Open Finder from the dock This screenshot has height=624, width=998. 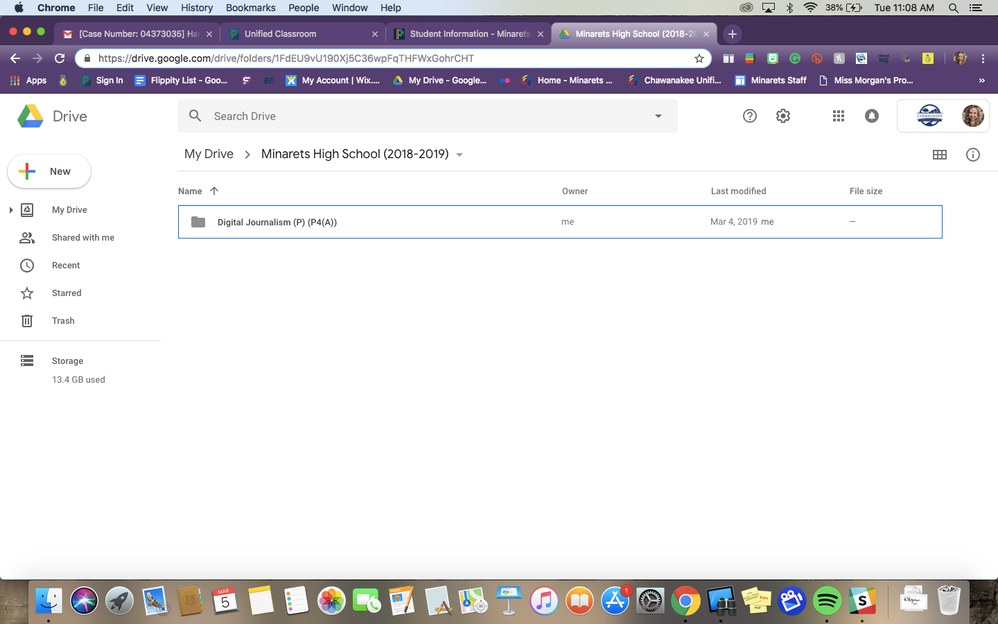coord(48,600)
